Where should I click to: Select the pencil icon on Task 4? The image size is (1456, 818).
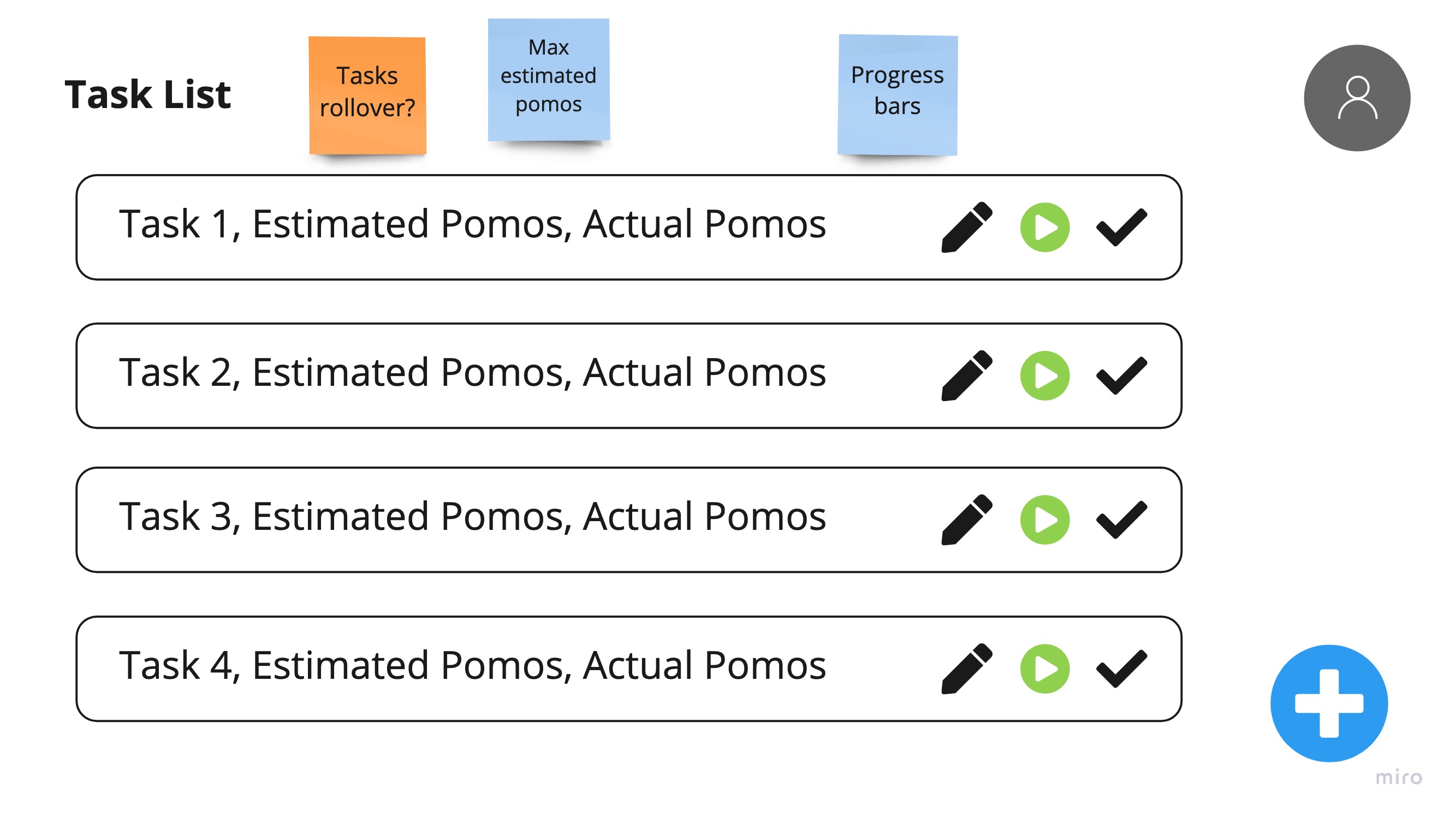966,668
